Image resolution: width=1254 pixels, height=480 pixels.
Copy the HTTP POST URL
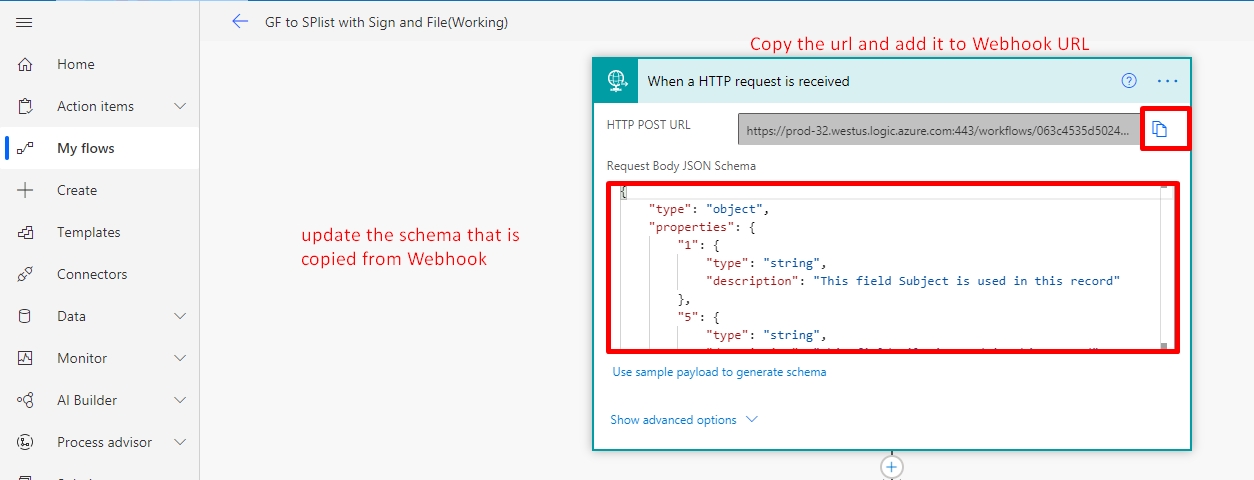[1159, 129]
